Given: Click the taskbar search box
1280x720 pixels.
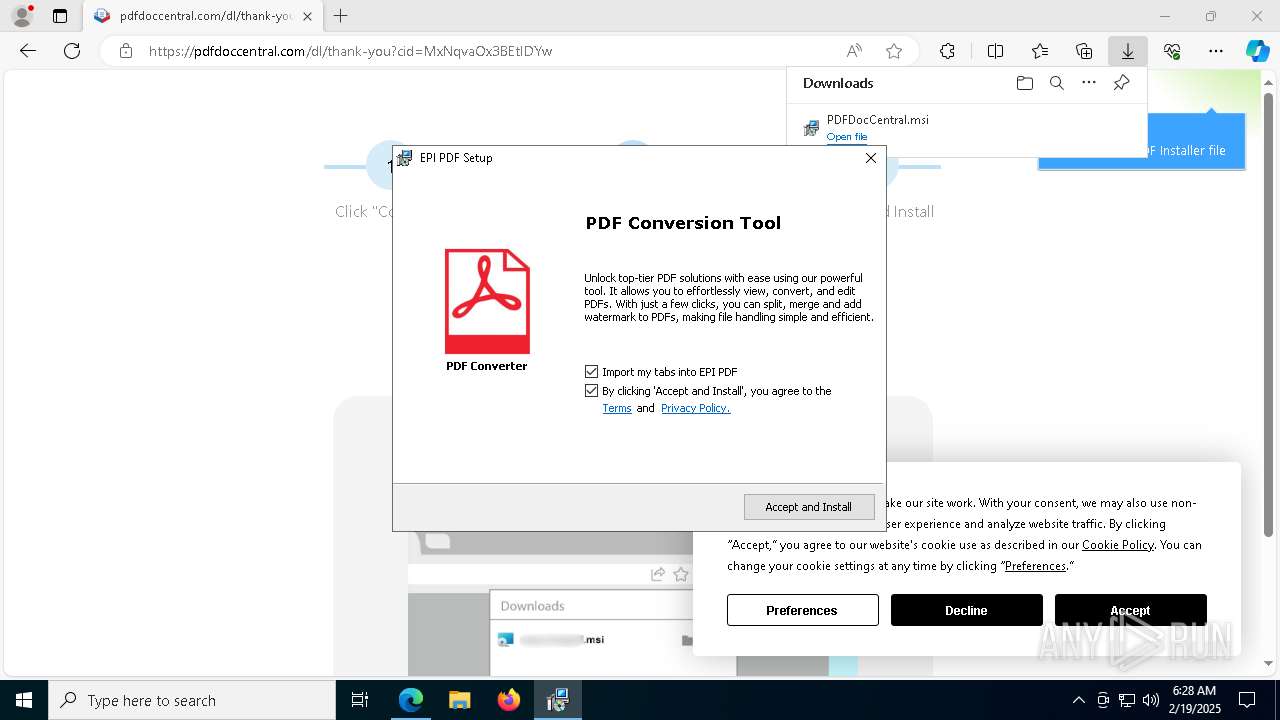Looking at the screenshot, I should point(192,700).
